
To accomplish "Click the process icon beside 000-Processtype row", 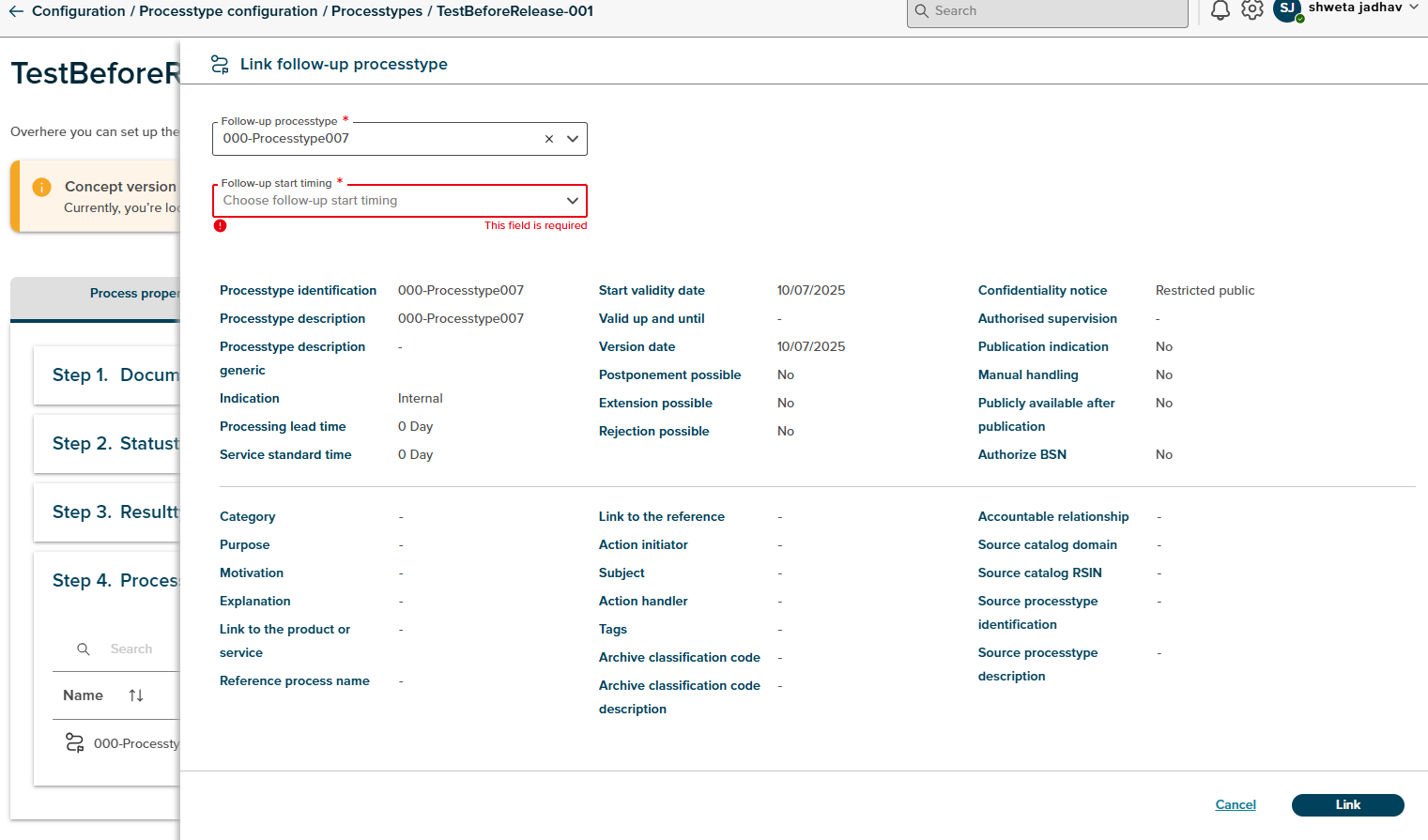I will [74, 743].
